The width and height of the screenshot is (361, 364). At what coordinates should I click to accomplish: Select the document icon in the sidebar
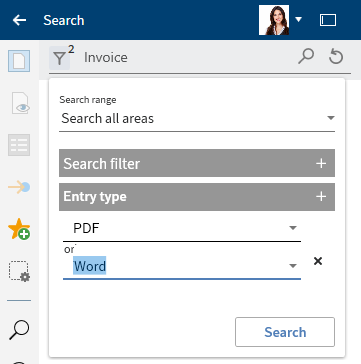(19, 61)
